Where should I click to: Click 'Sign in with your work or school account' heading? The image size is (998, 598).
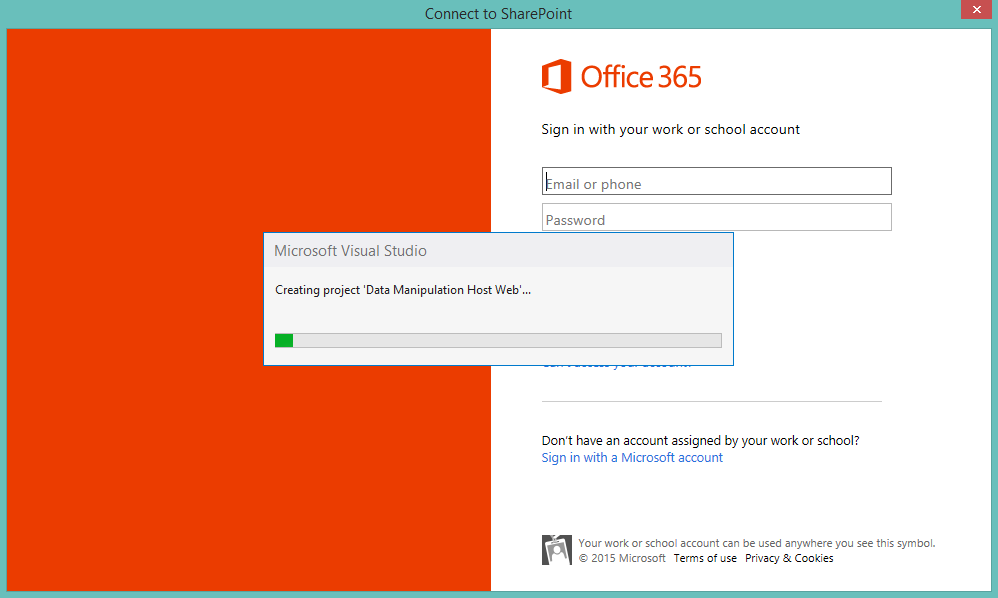670,129
